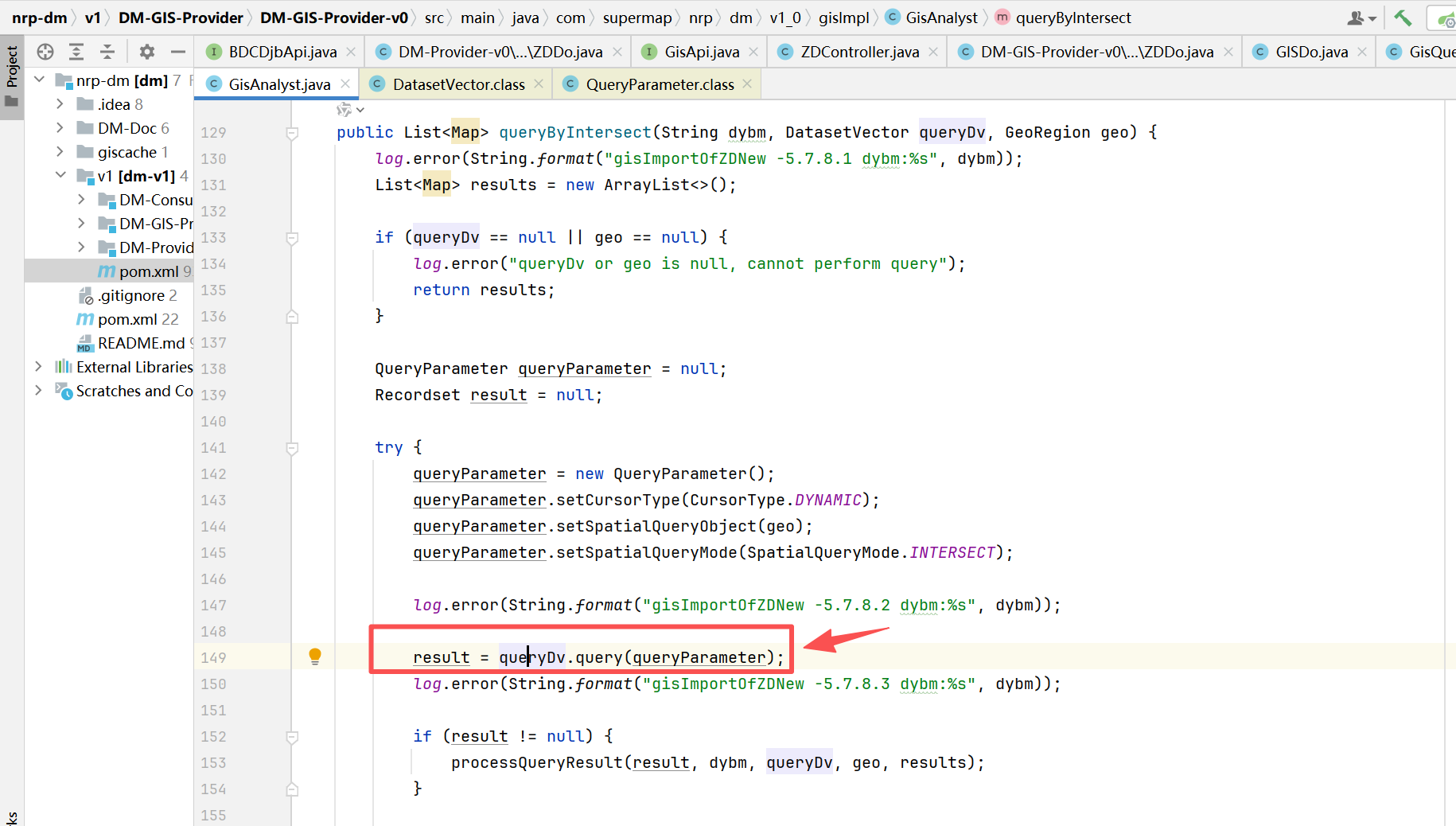The width and height of the screenshot is (1456, 826).
Task: Toggle fold marker for try block line 141
Action: (x=292, y=448)
